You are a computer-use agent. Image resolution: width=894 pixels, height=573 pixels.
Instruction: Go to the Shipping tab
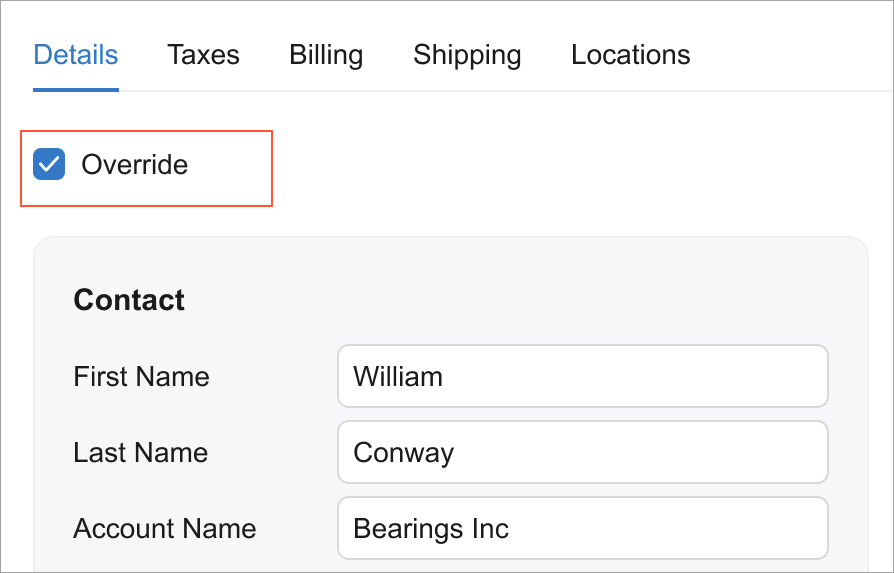467,54
